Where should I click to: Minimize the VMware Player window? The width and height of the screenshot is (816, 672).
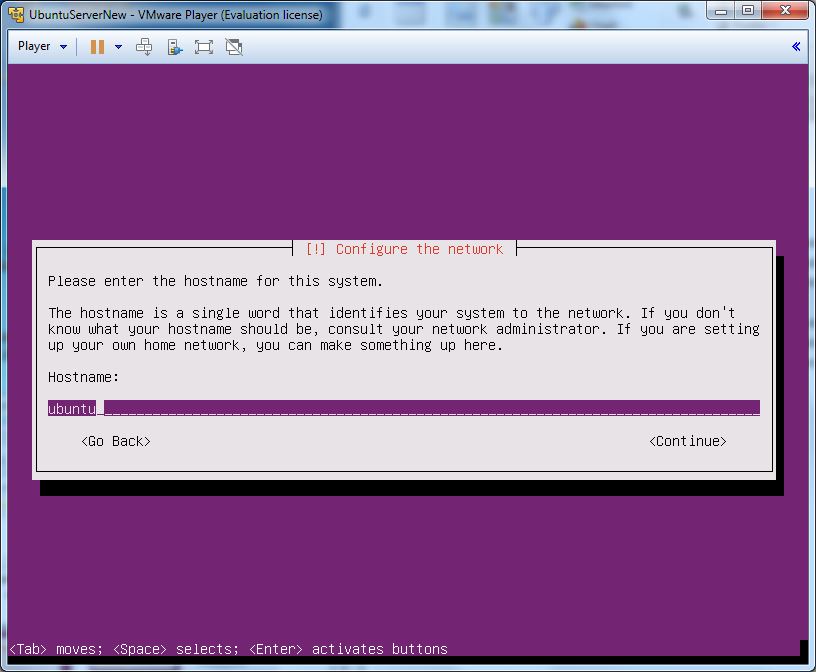tap(722, 11)
